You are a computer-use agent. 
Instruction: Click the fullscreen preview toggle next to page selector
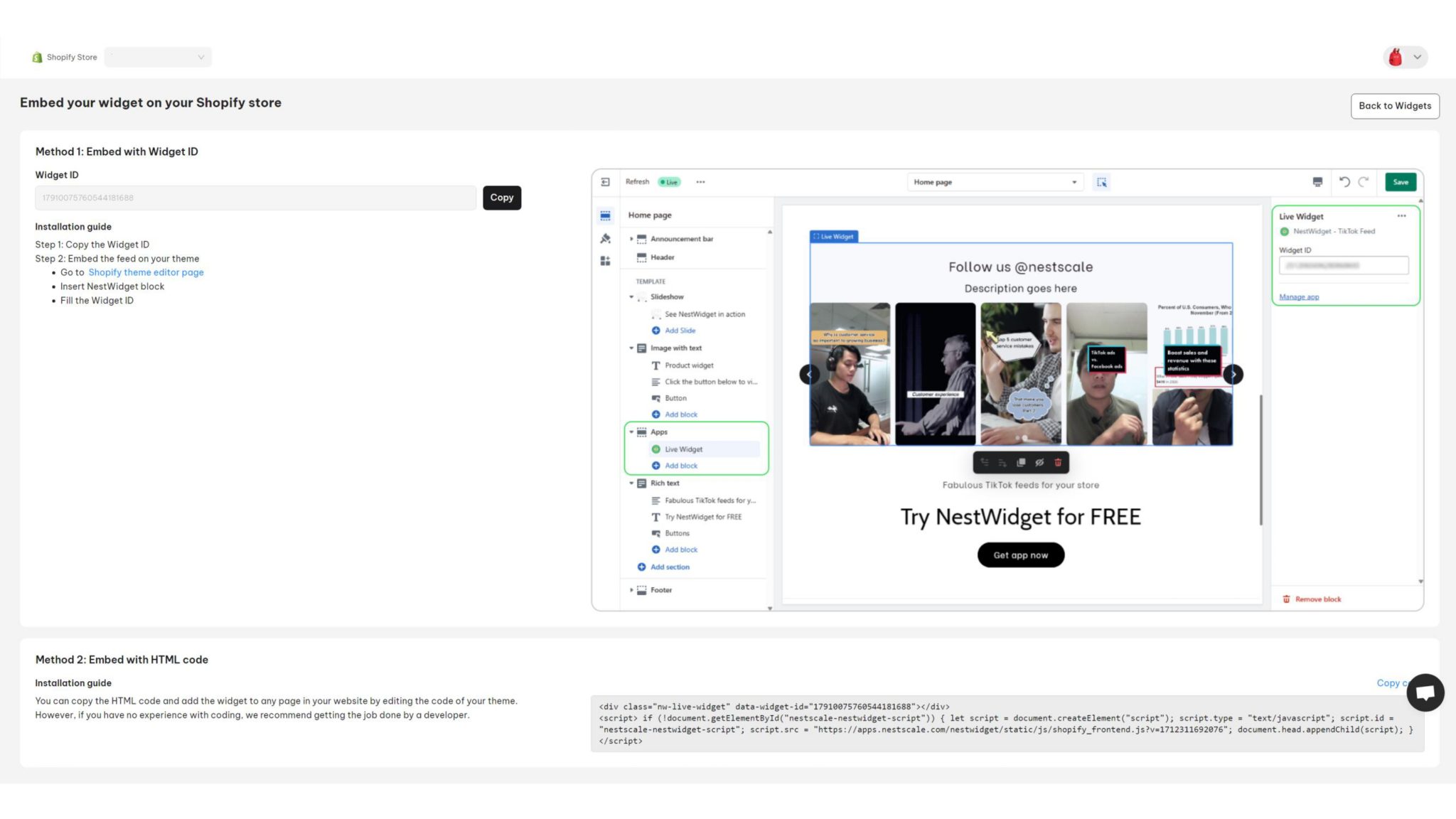1102,182
